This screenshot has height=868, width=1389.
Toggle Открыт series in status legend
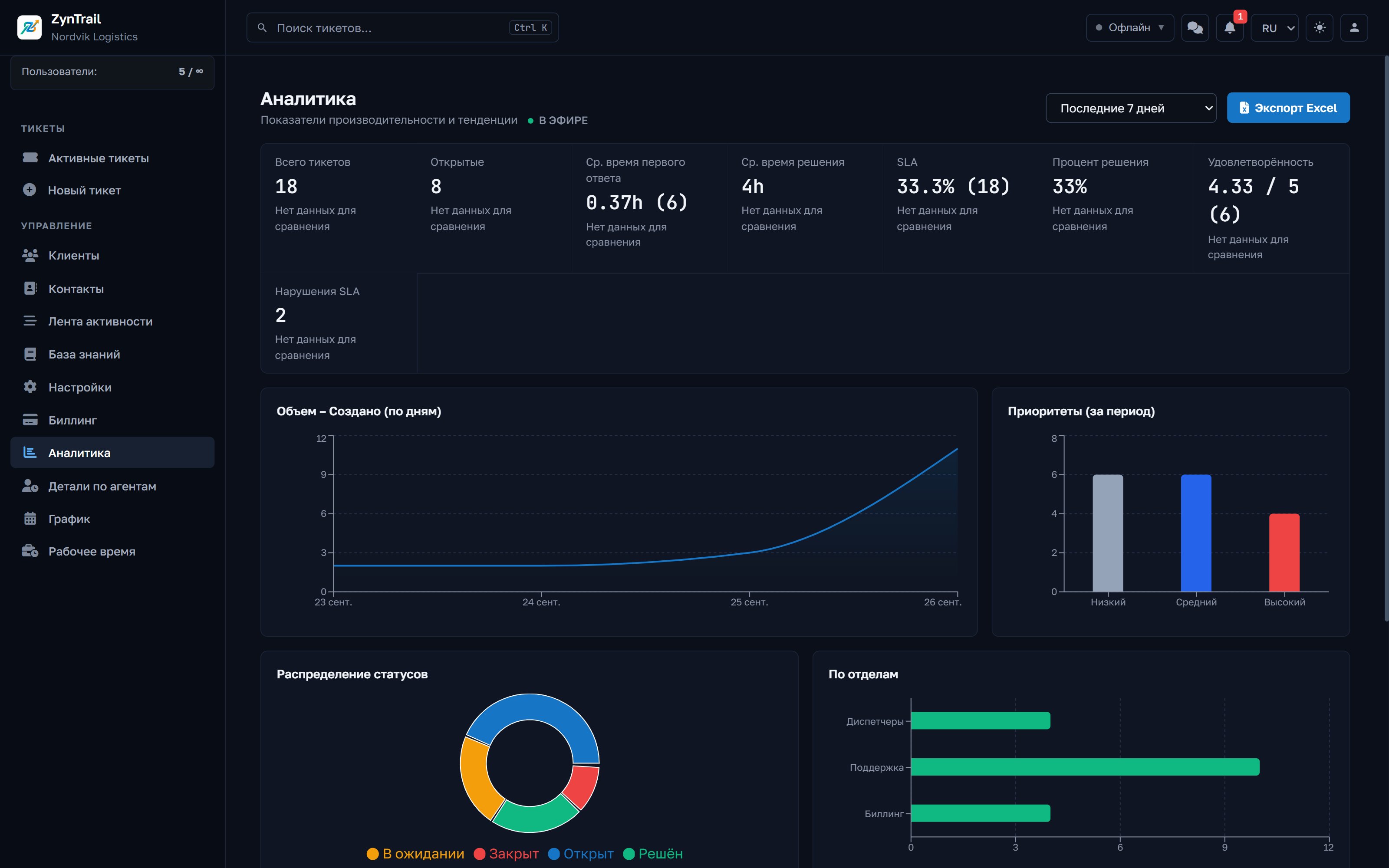pyautogui.click(x=581, y=854)
